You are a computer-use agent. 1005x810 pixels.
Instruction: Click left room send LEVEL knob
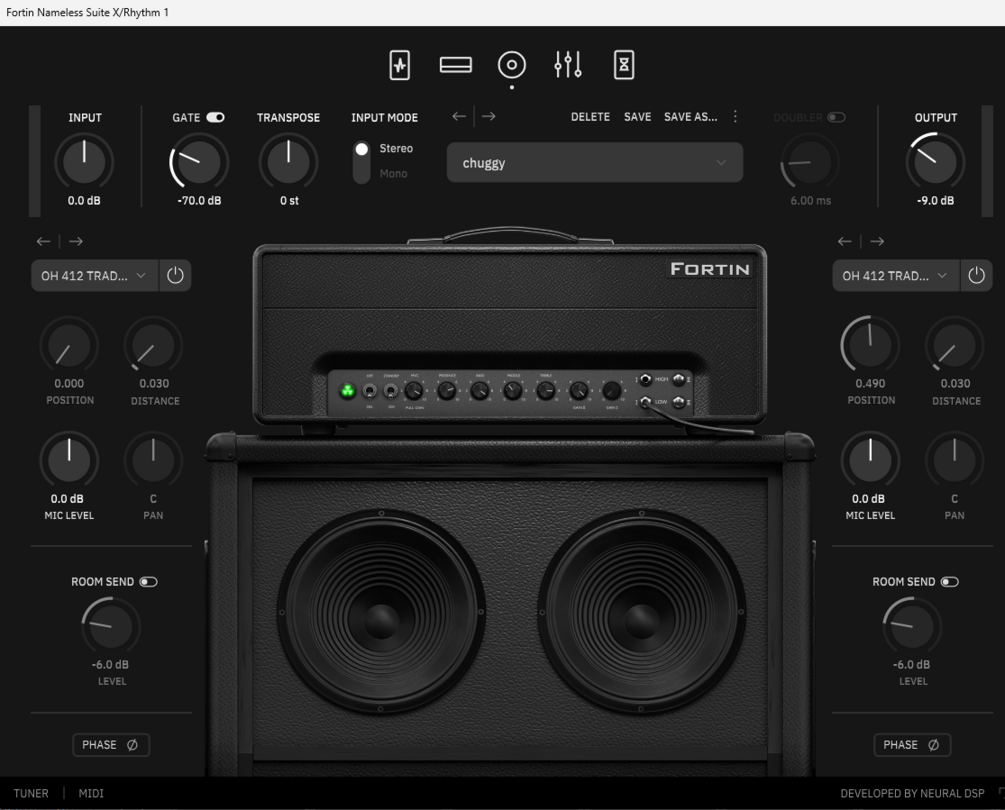point(111,626)
